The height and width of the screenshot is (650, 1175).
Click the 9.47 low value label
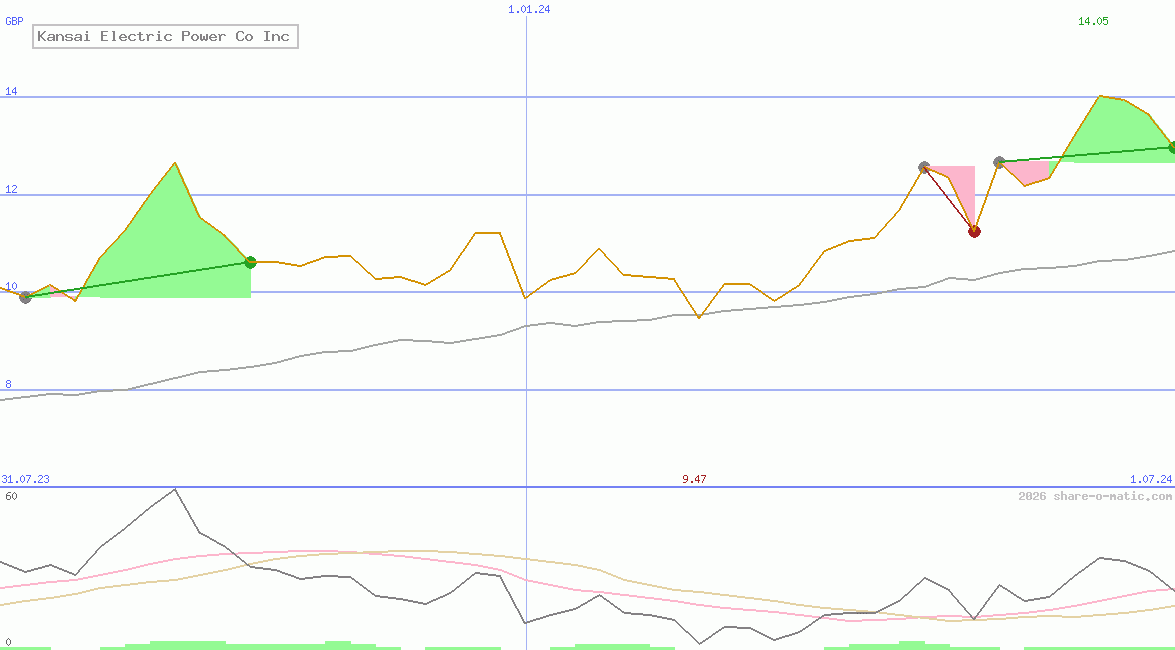click(x=694, y=479)
